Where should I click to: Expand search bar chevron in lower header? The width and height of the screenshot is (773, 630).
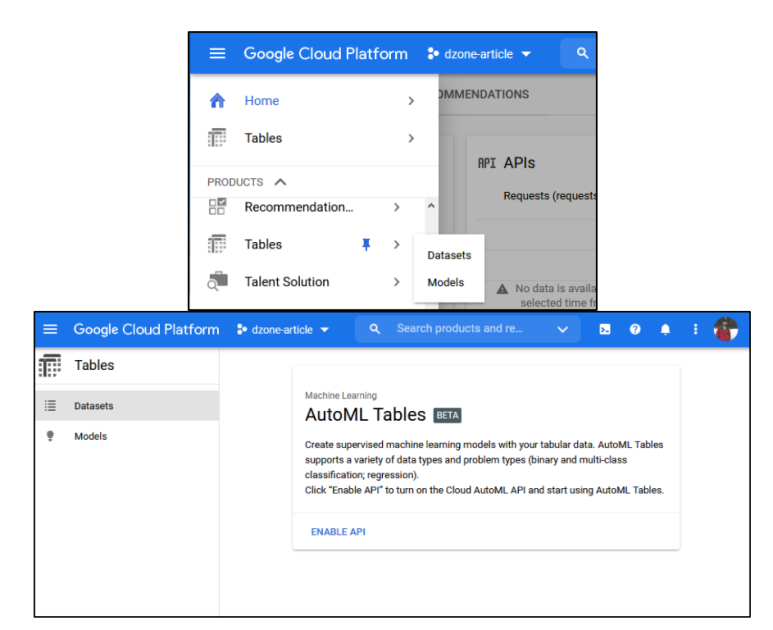click(x=562, y=329)
